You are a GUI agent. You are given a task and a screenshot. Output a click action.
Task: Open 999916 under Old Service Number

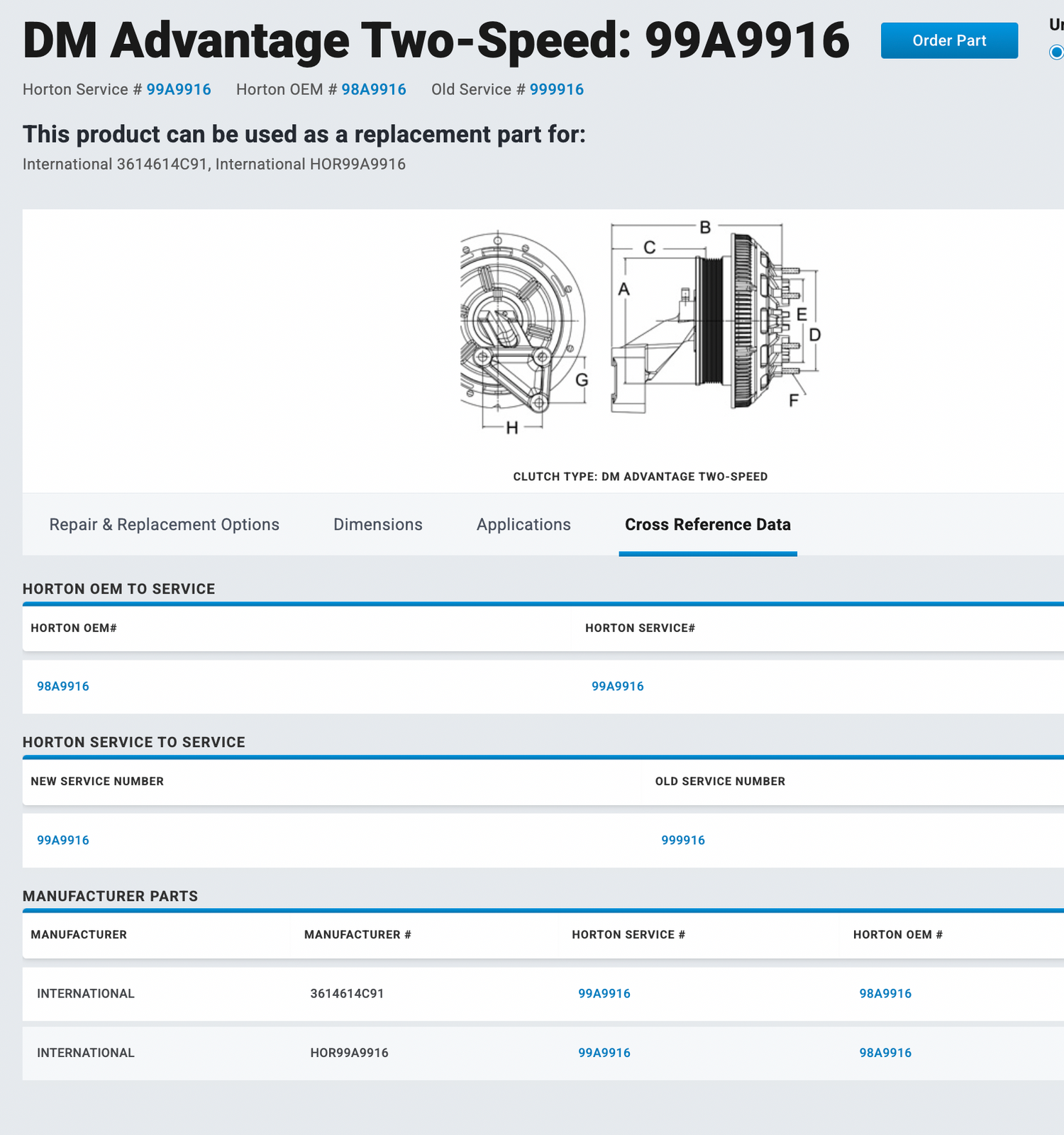coord(682,840)
